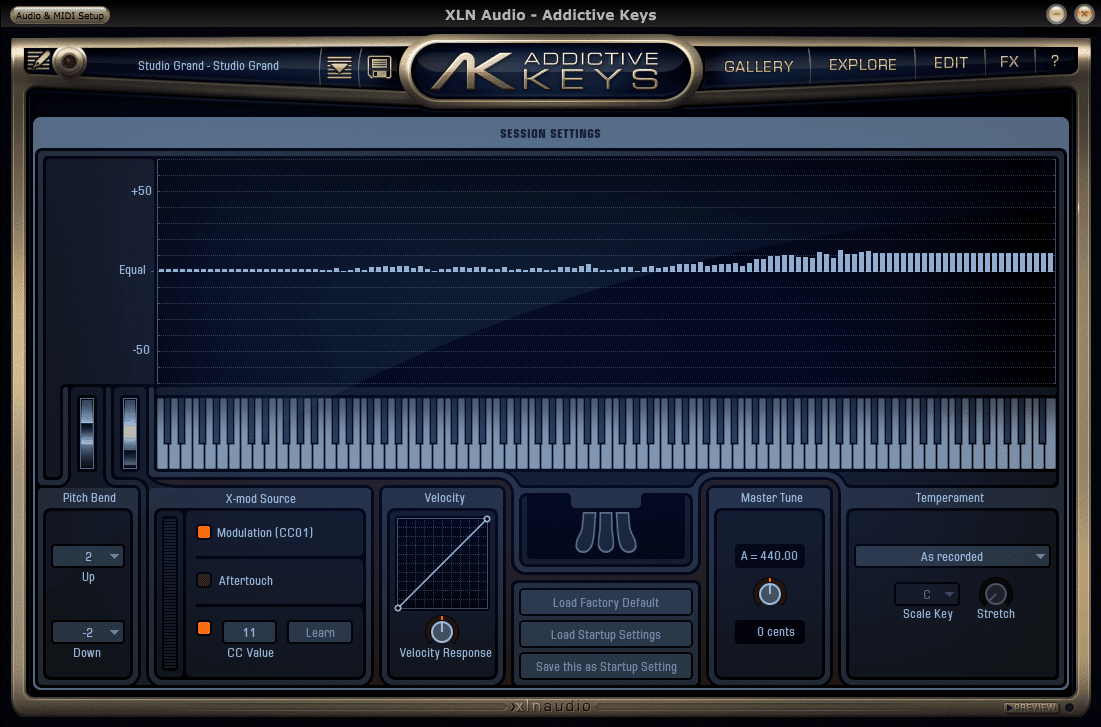Click the Temperament Stretch knob
Screen dimensions: 1101x727
[x=995, y=594]
